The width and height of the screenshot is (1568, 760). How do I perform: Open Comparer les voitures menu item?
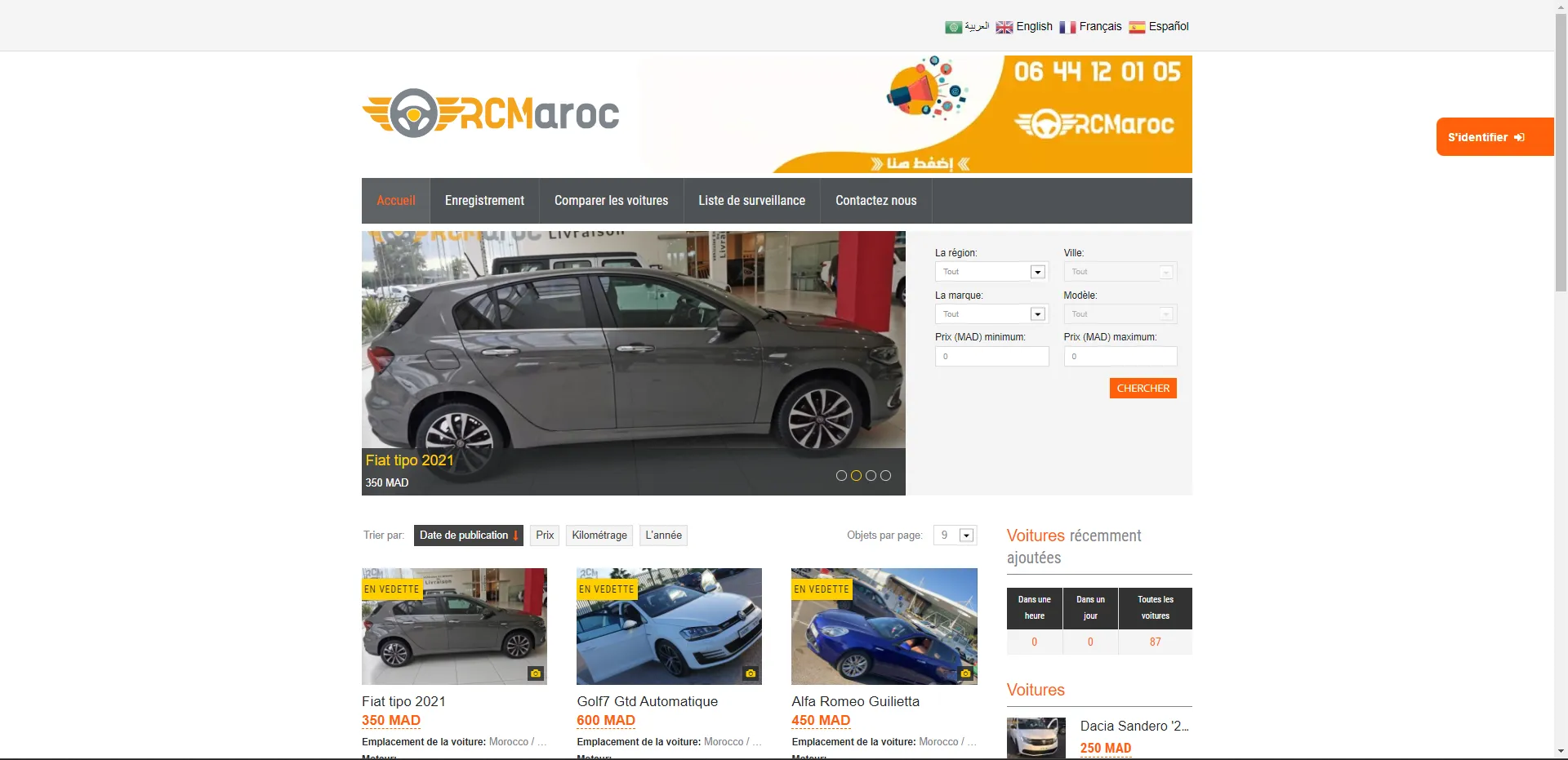[611, 201]
